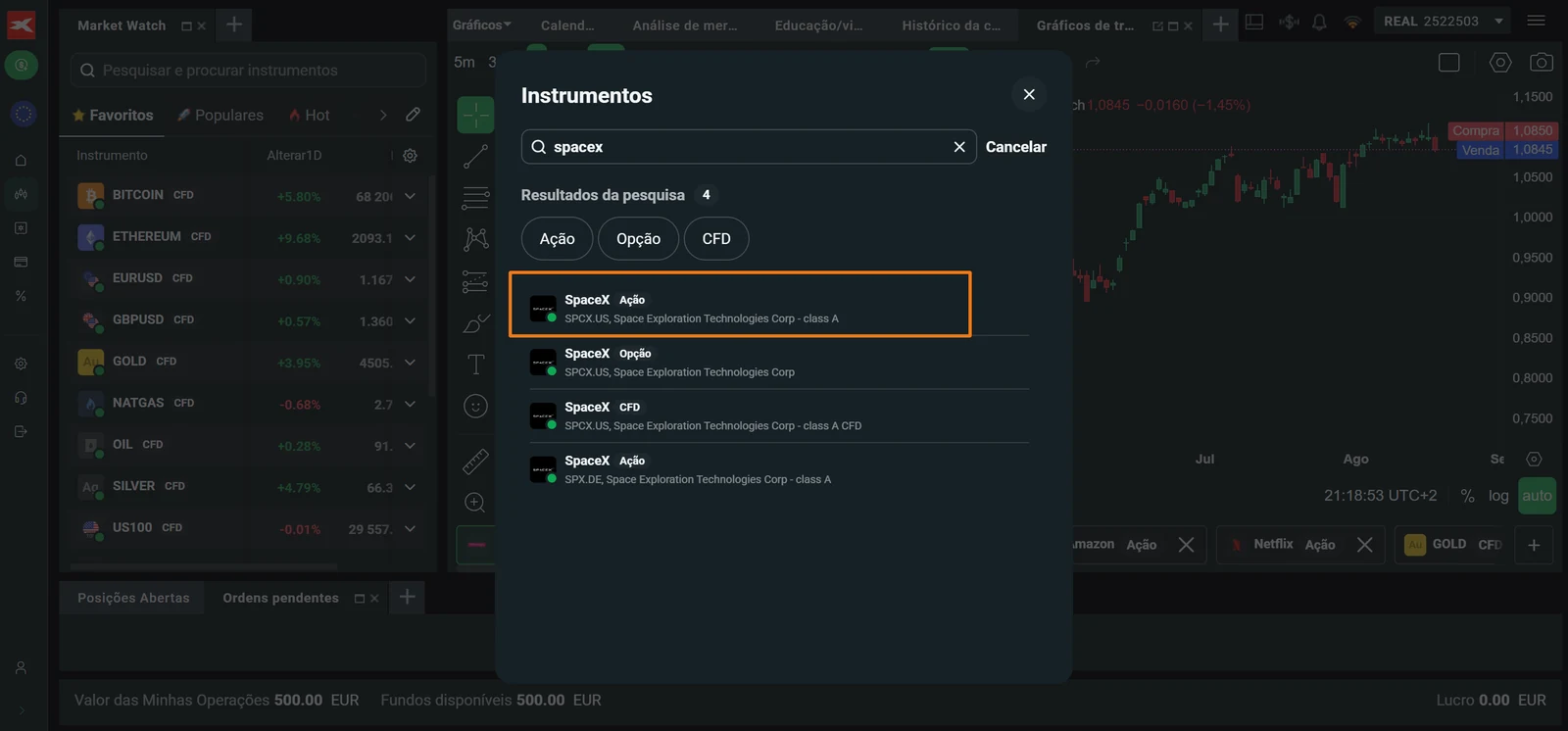The width and height of the screenshot is (1568, 731).
Task: Open the Ordens pendentes tab
Action: click(280, 598)
